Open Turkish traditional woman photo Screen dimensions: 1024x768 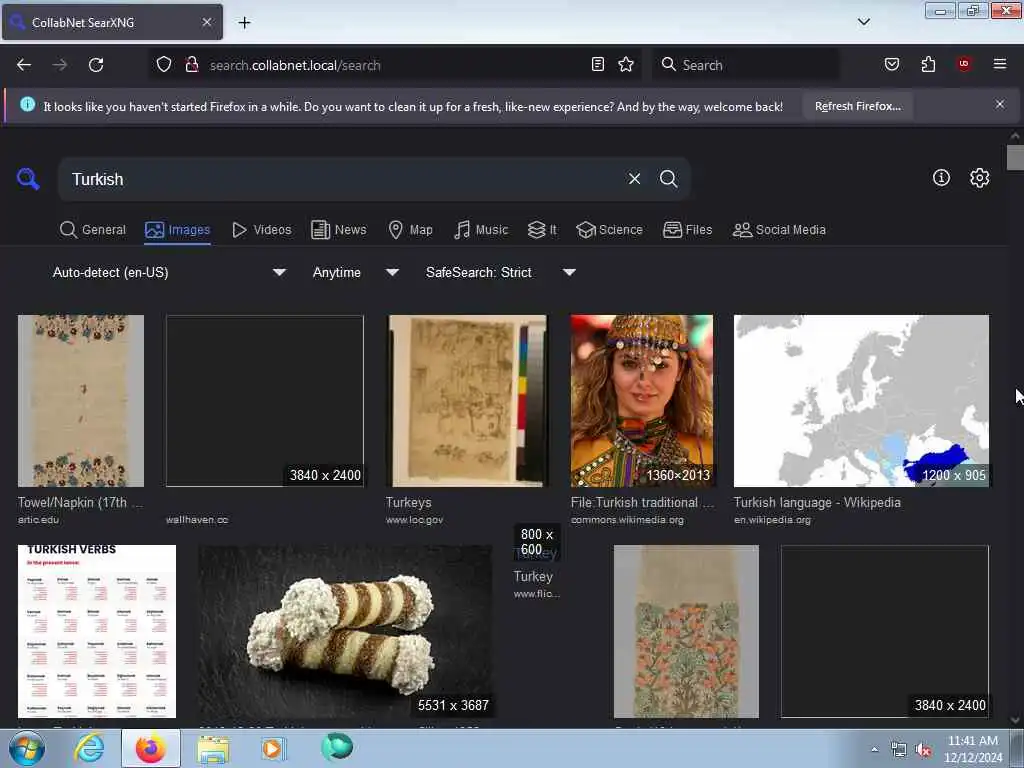pyautogui.click(x=642, y=401)
